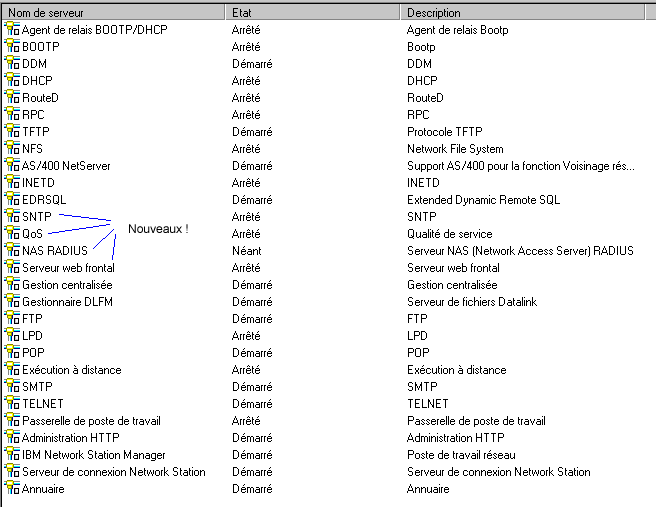
Task: Click the Protocole TFTP description
Action: (445, 132)
